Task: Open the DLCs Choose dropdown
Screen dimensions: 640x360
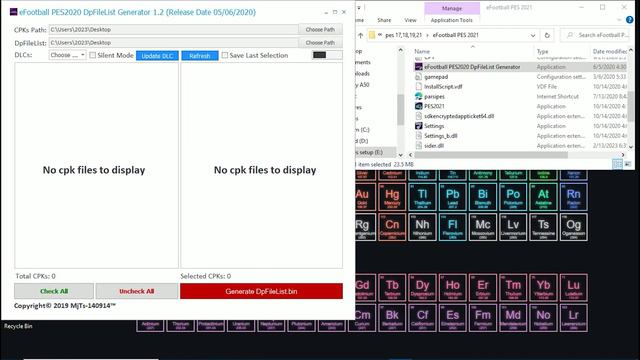Action: point(67,55)
